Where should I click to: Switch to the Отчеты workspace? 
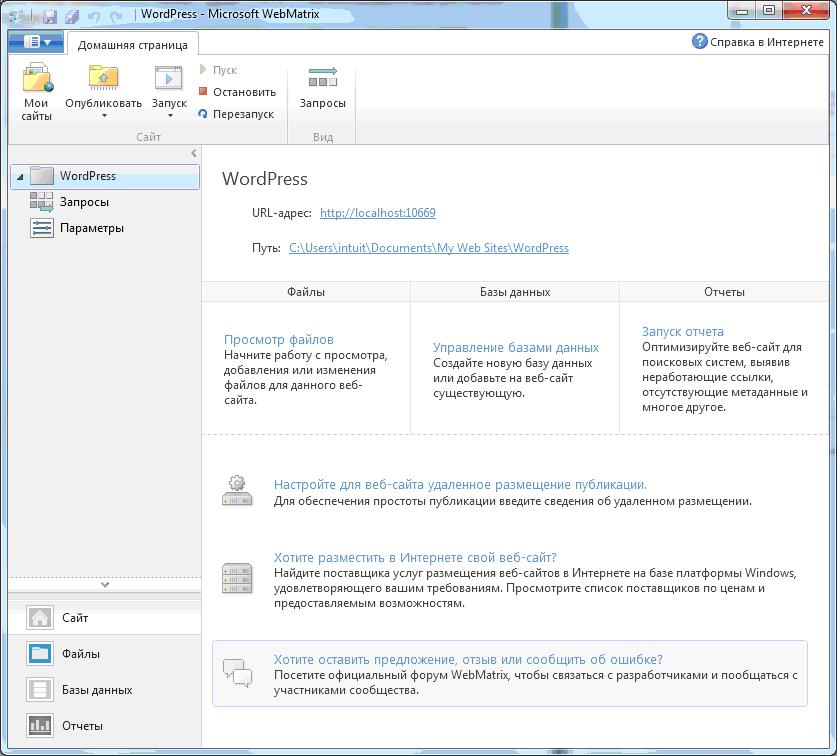point(105,726)
